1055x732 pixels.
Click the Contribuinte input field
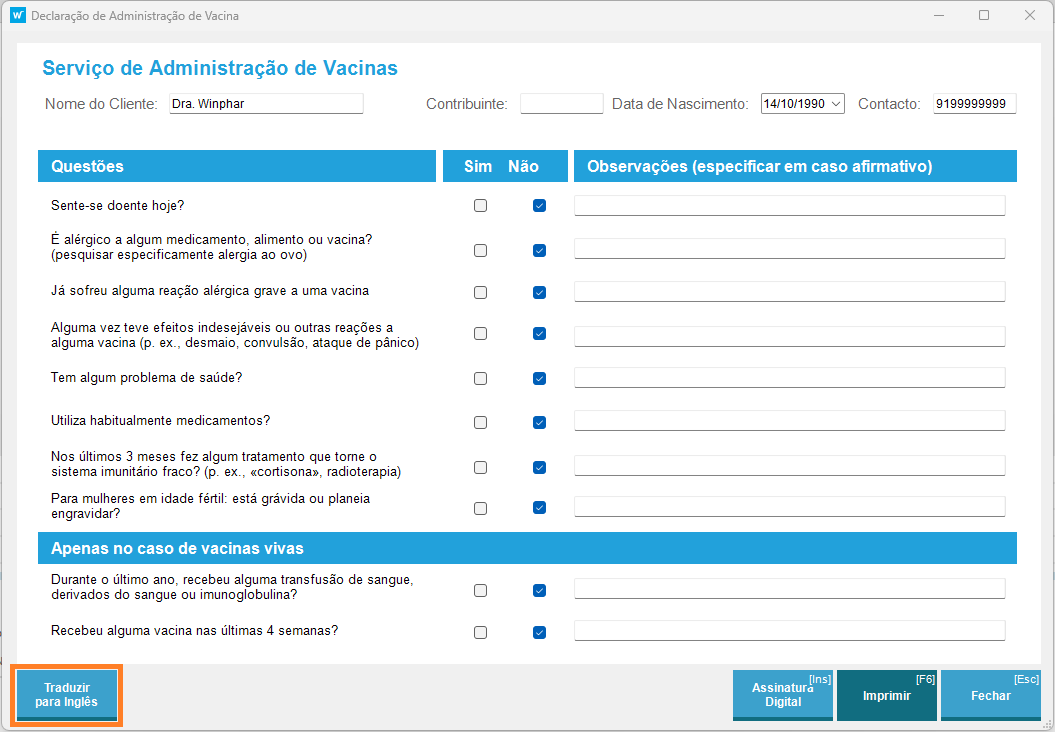pos(561,104)
